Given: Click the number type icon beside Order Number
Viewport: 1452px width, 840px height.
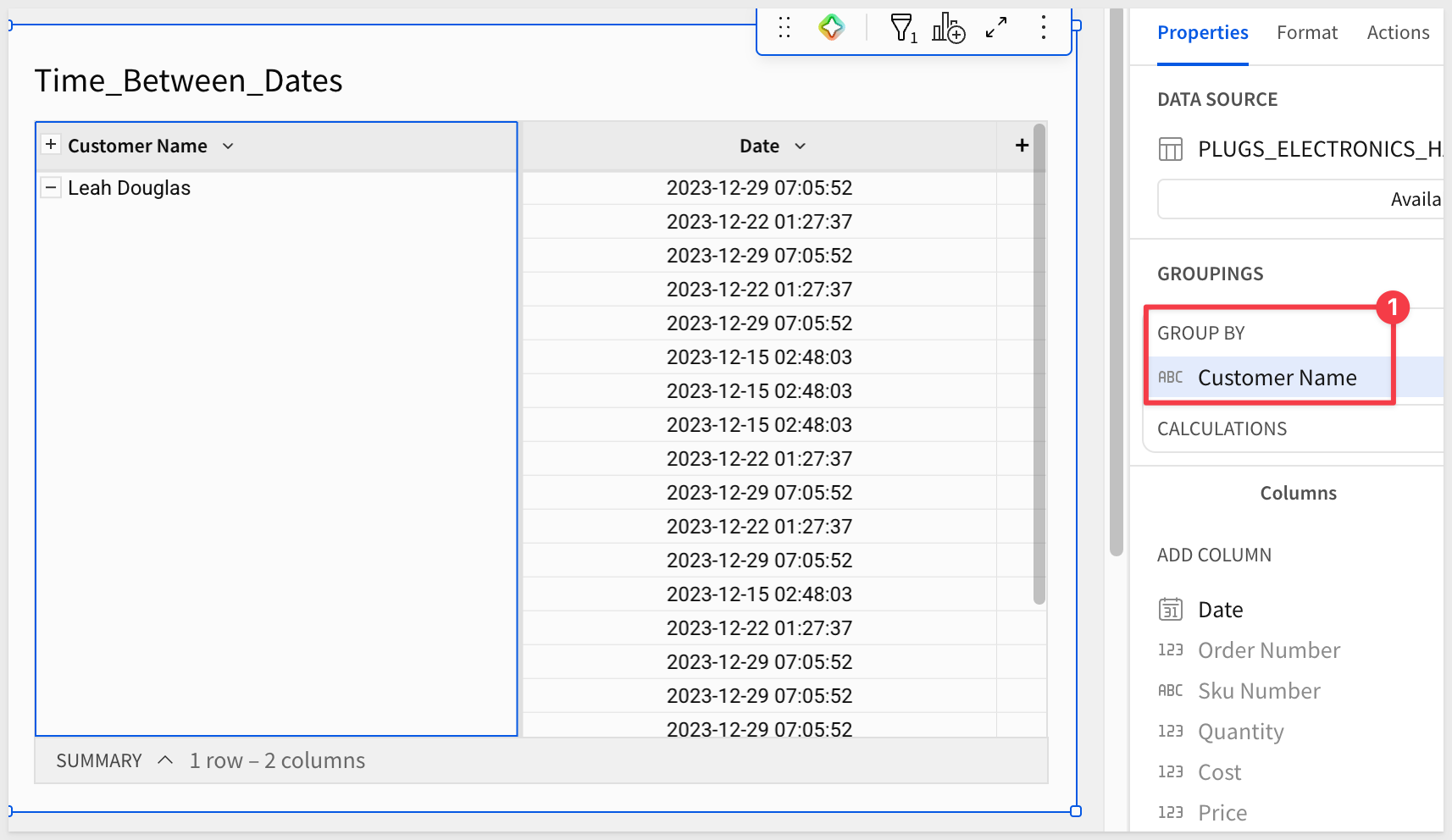Looking at the screenshot, I should [x=1171, y=650].
